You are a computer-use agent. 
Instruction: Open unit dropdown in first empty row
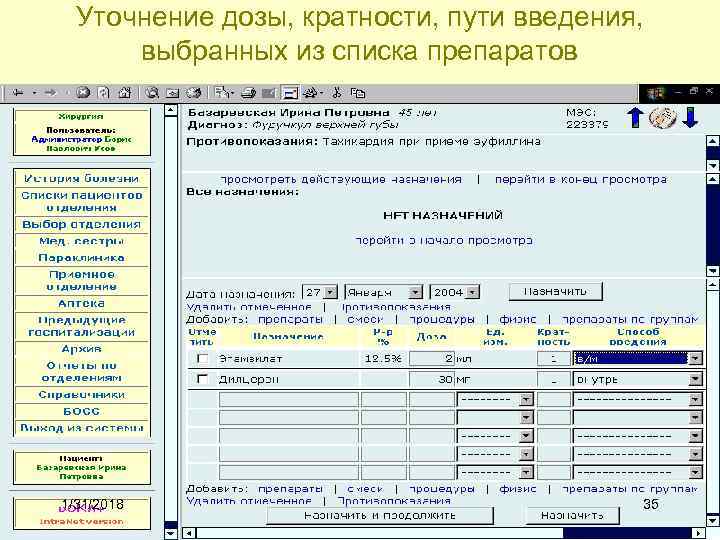pos(495,399)
